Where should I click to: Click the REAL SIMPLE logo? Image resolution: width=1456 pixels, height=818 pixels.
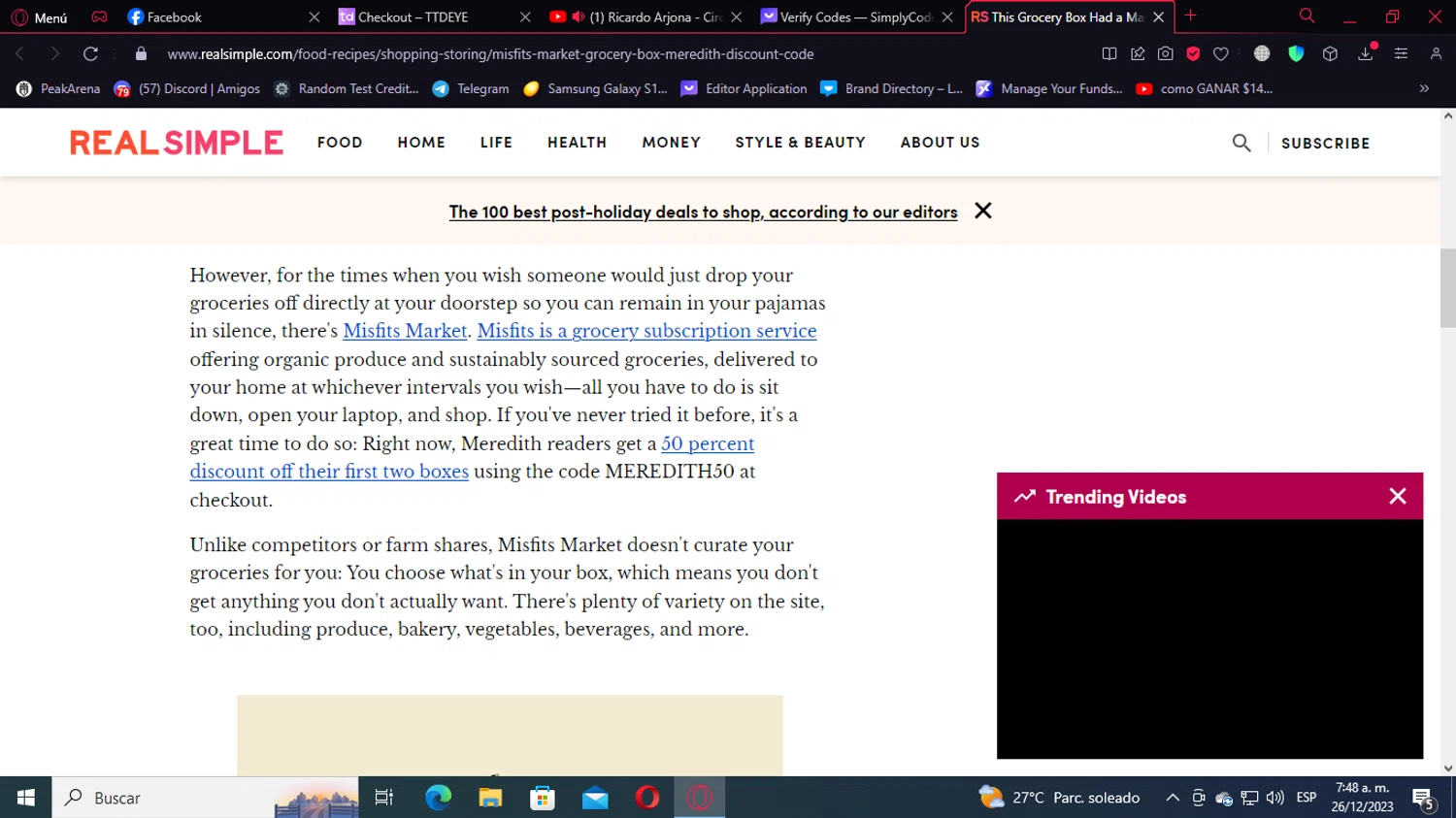(177, 143)
